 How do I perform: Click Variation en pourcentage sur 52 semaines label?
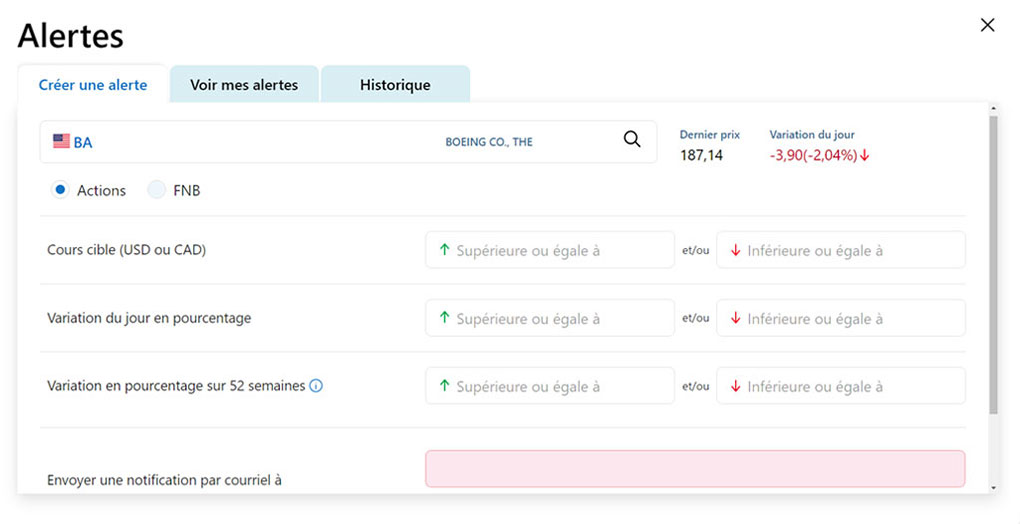[176, 386]
